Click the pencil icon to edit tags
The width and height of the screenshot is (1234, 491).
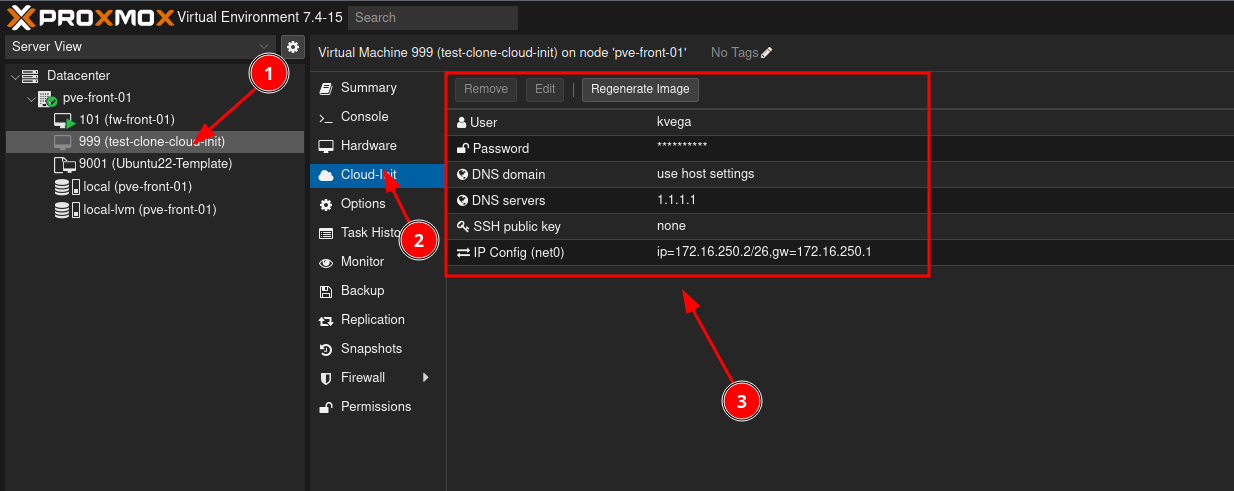[x=767, y=53]
